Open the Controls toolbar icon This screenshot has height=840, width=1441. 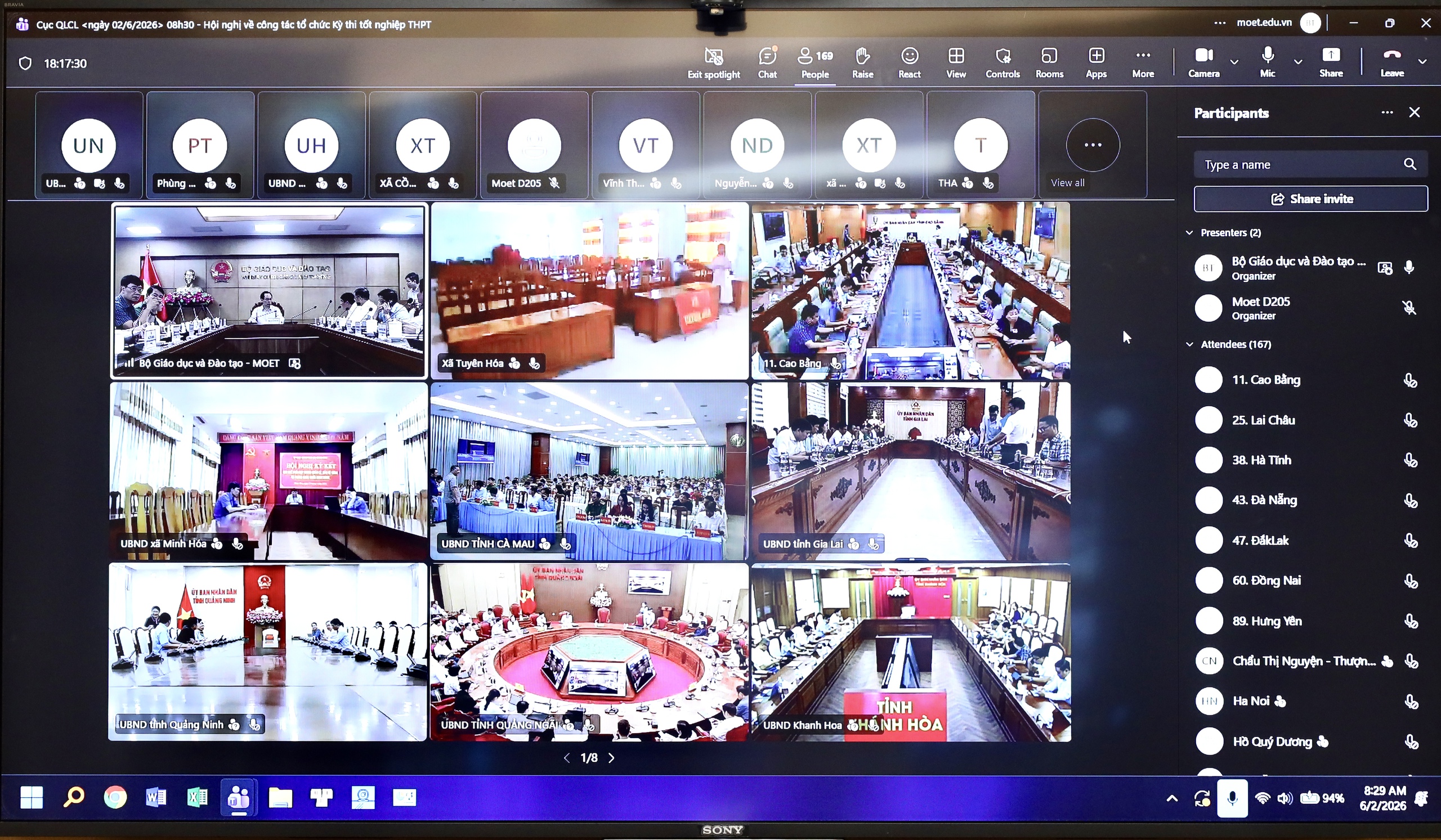click(x=1003, y=62)
